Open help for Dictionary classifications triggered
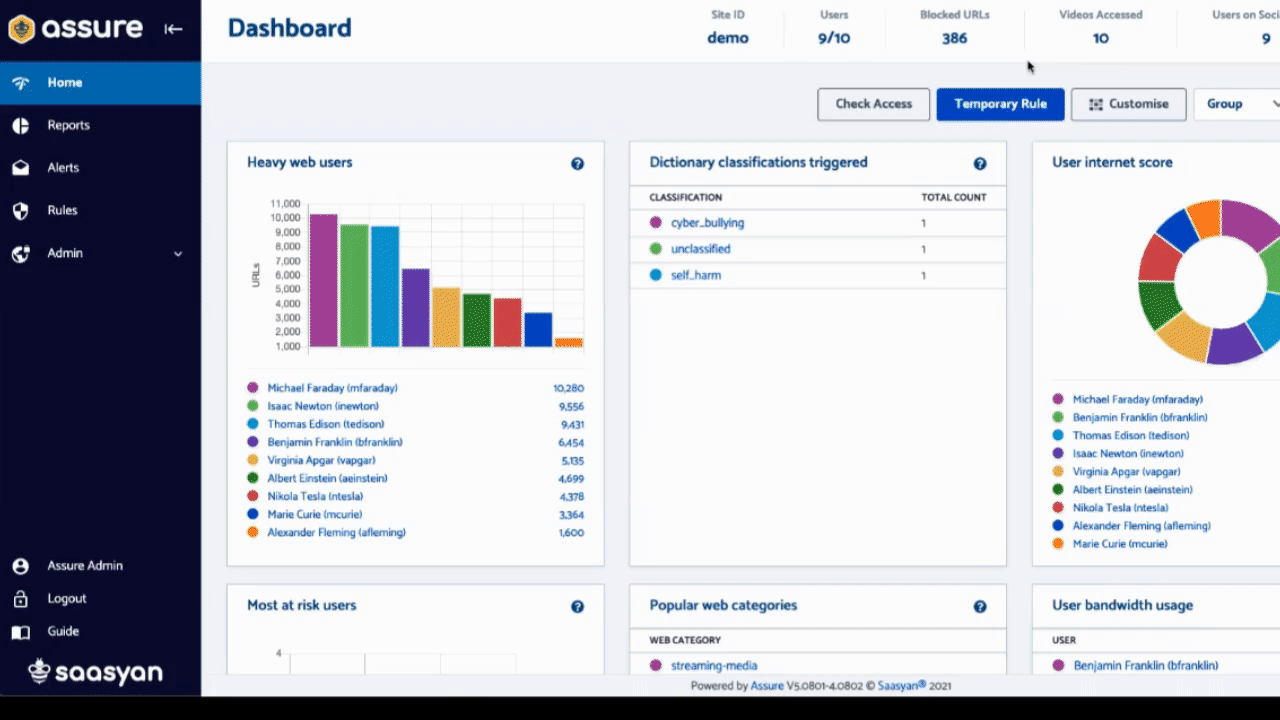The image size is (1280, 720). (979, 163)
